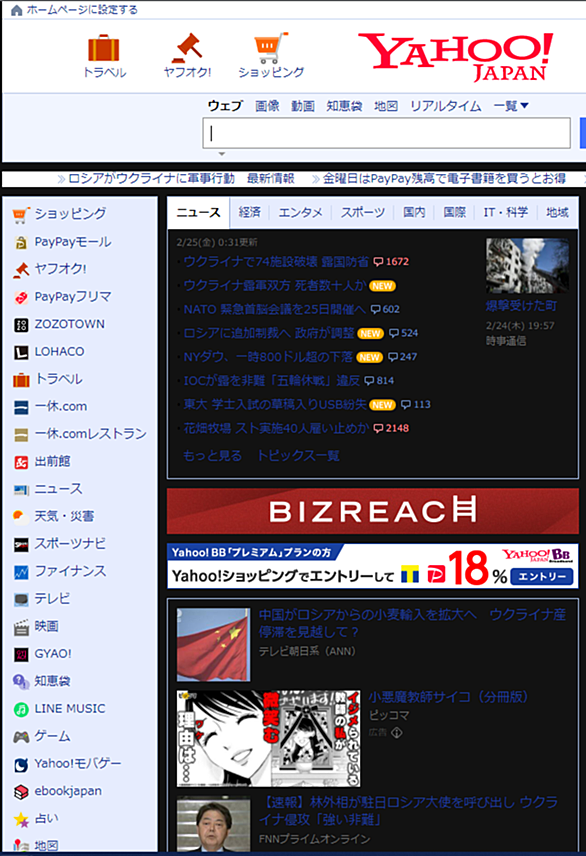
Task: Click the ebookjapan sidebar icon
Action: point(21,792)
